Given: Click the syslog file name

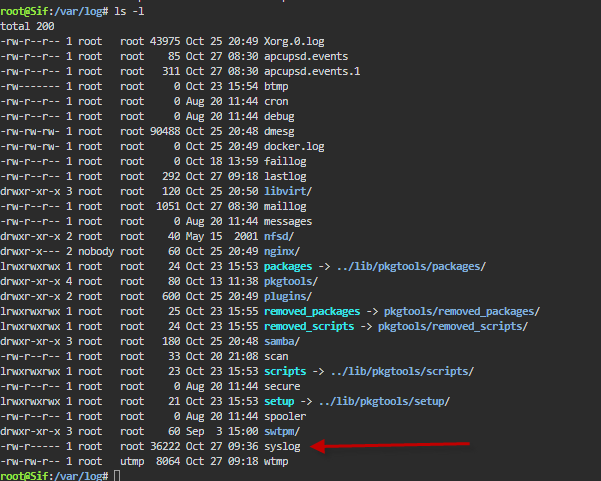Looking at the screenshot, I should [x=282, y=447].
